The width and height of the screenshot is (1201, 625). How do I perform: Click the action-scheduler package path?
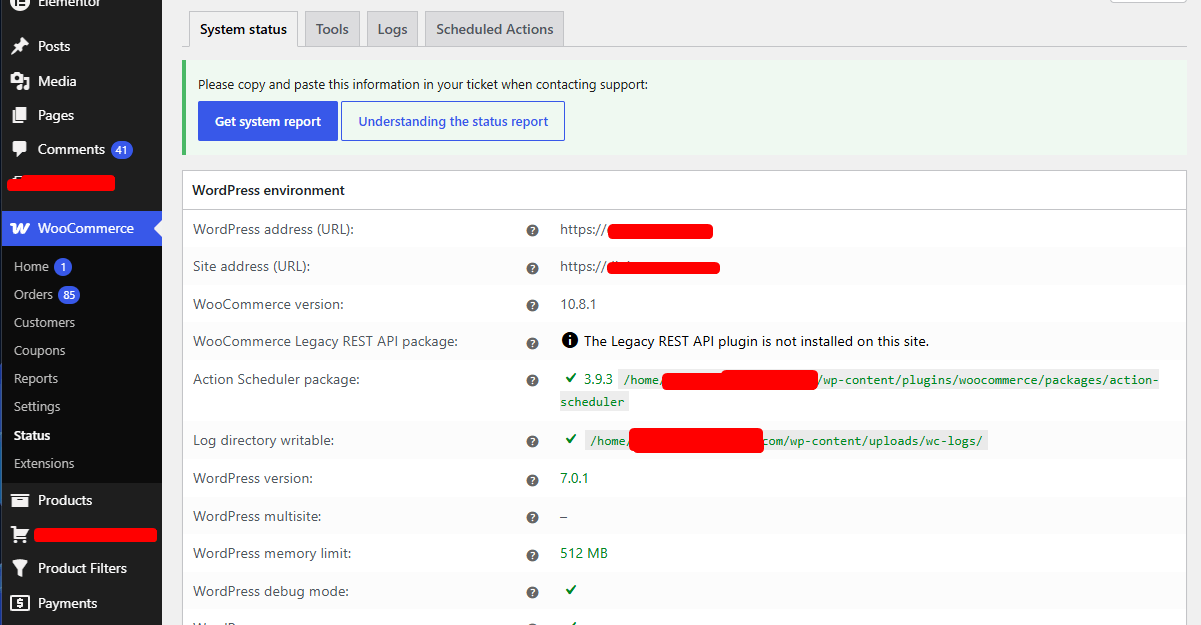click(x=859, y=390)
